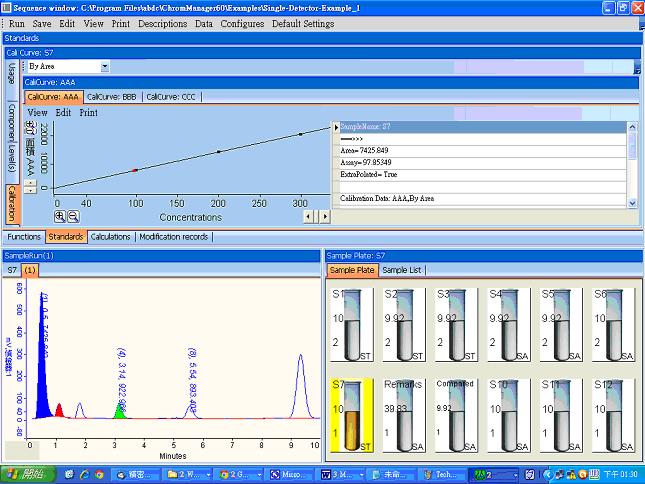Click Y-axis up stepper arrow

(x=30, y=183)
